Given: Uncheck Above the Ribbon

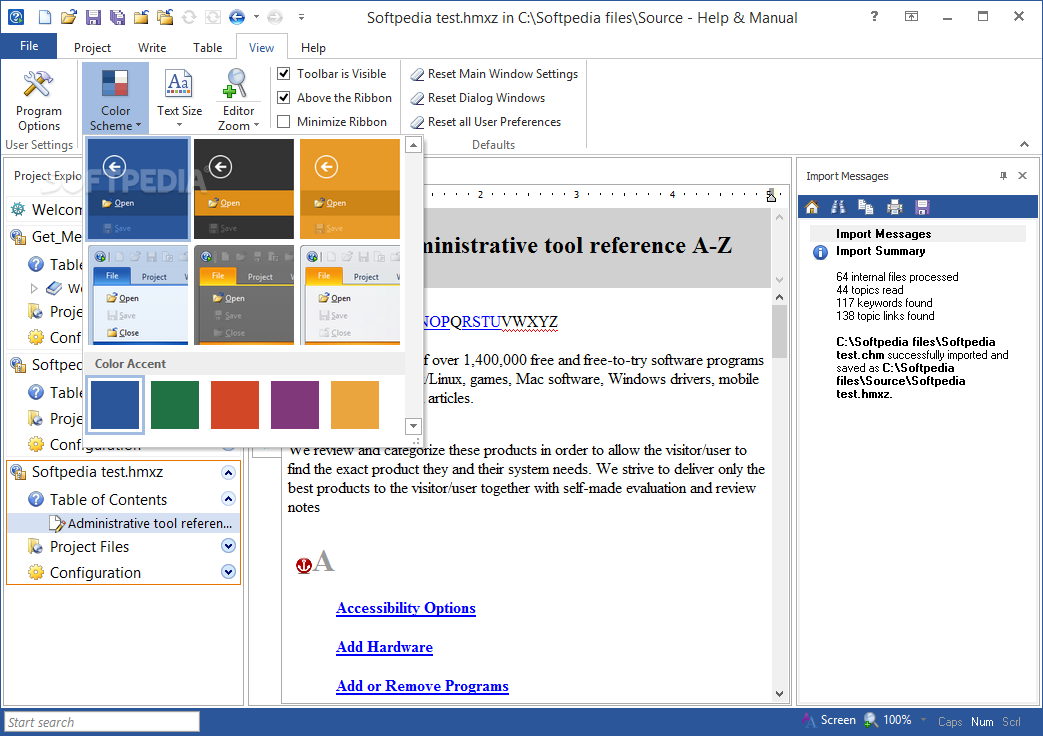Looking at the screenshot, I should (283, 98).
